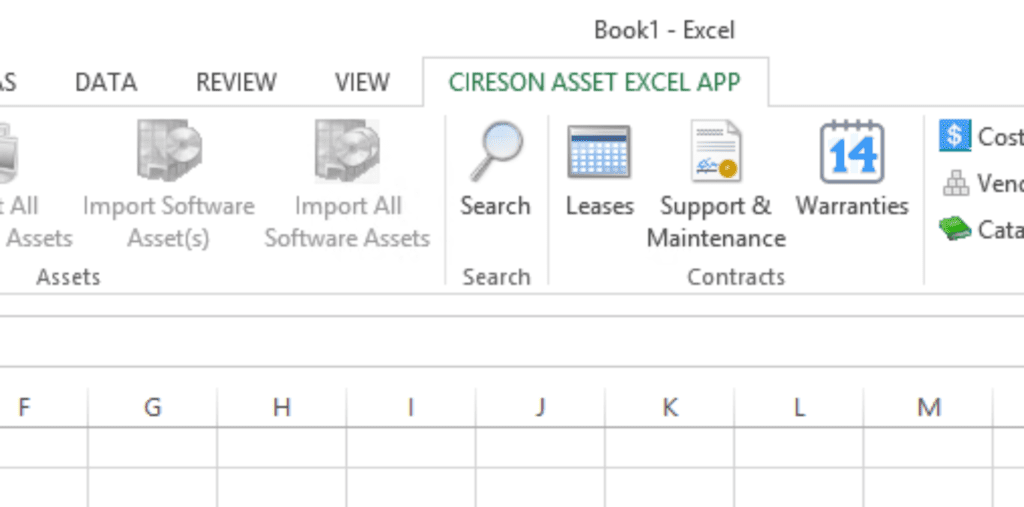This screenshot has height=507, width=1024.
Task: Click the green Catalog book icon
Action: click(955, 229)
